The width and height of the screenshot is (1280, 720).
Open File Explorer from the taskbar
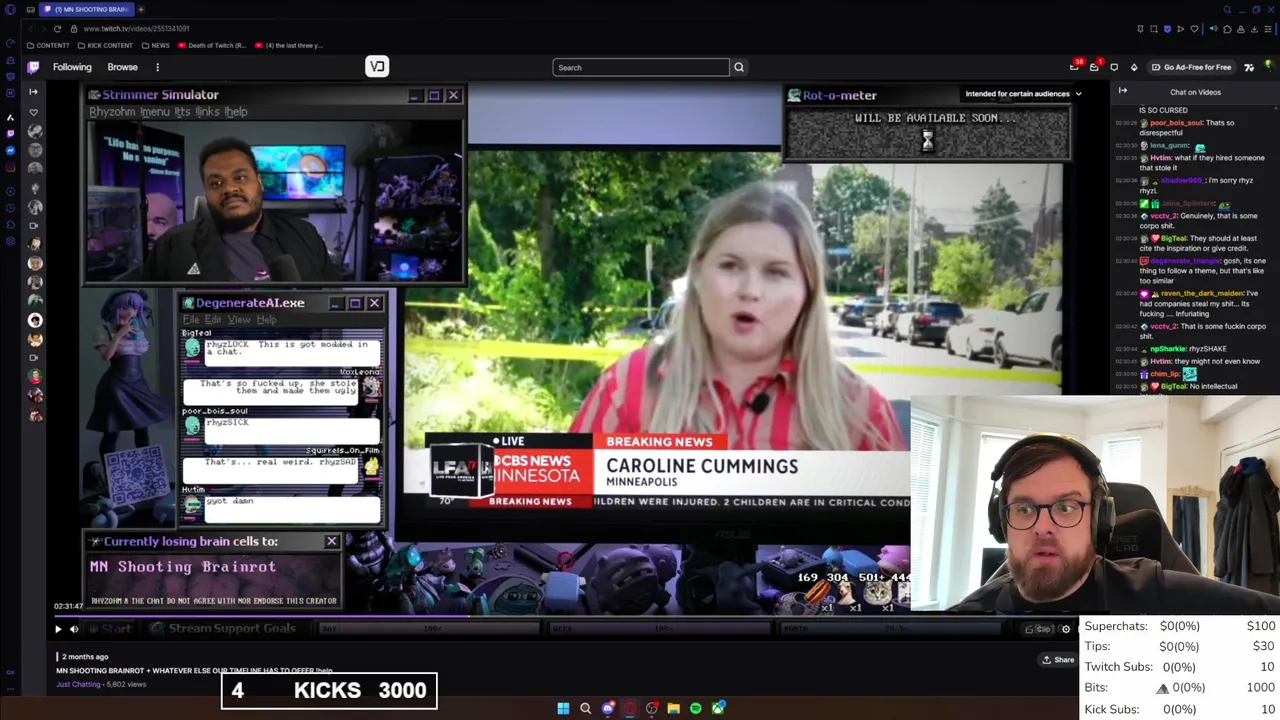point(674,708)
